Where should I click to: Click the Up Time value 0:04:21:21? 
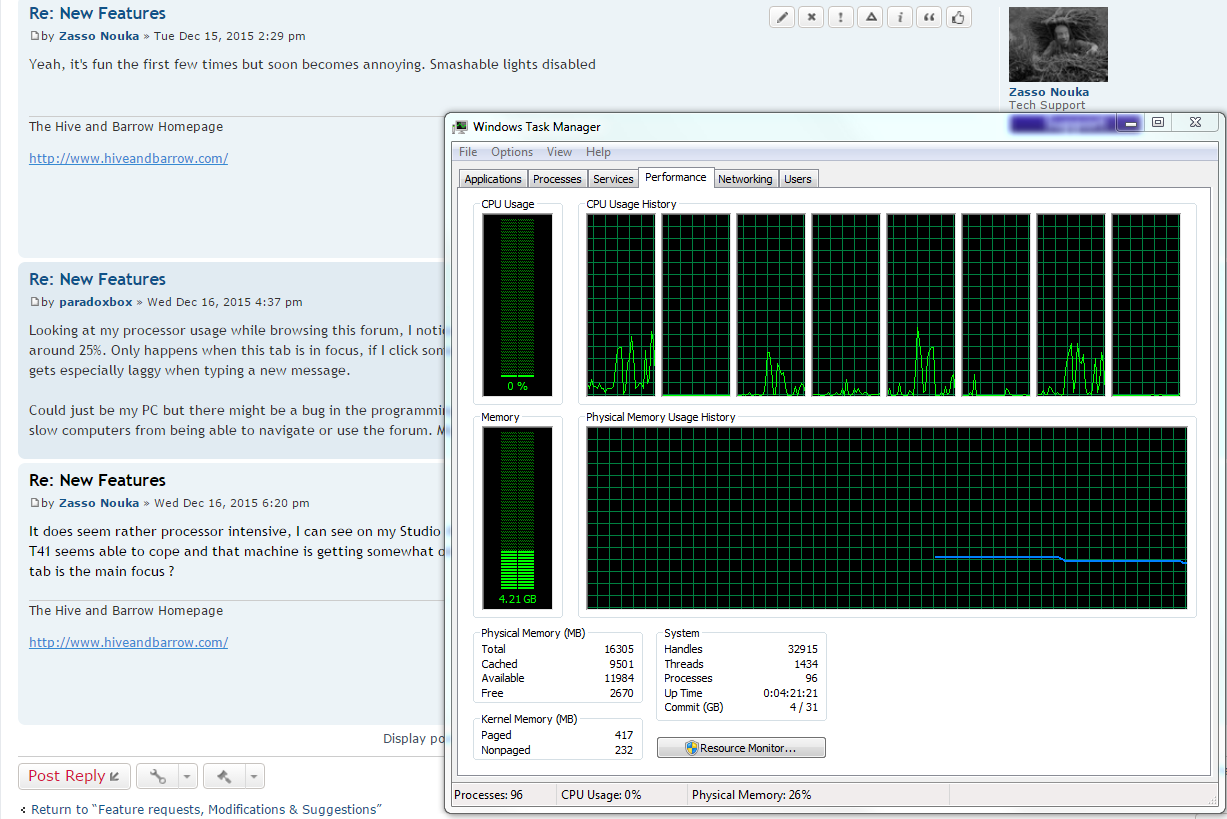(791, 693)
